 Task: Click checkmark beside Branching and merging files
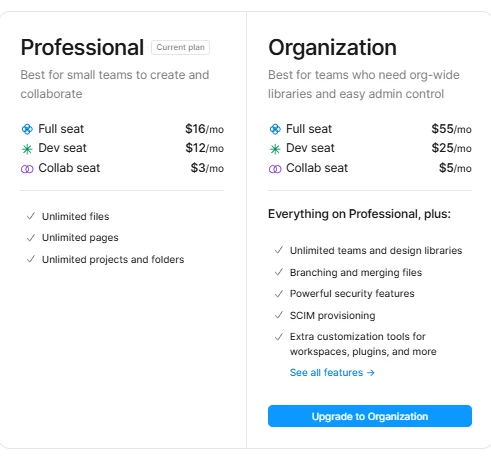279,272
